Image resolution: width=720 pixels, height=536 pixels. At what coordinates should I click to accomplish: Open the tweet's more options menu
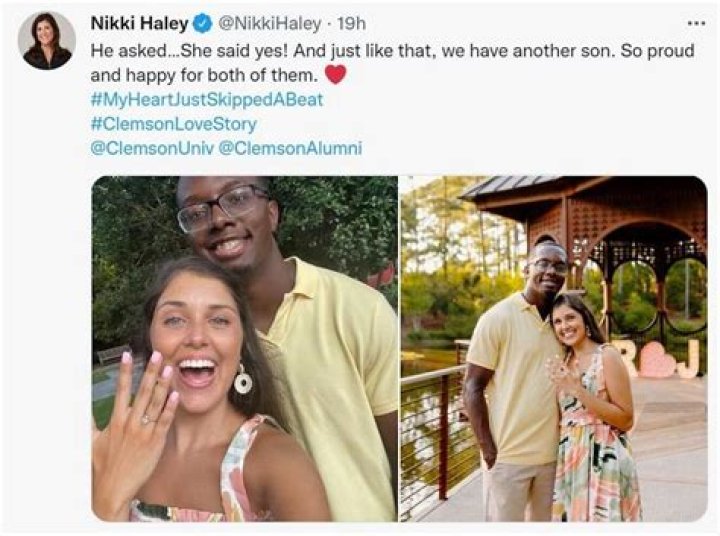point(696,22)
